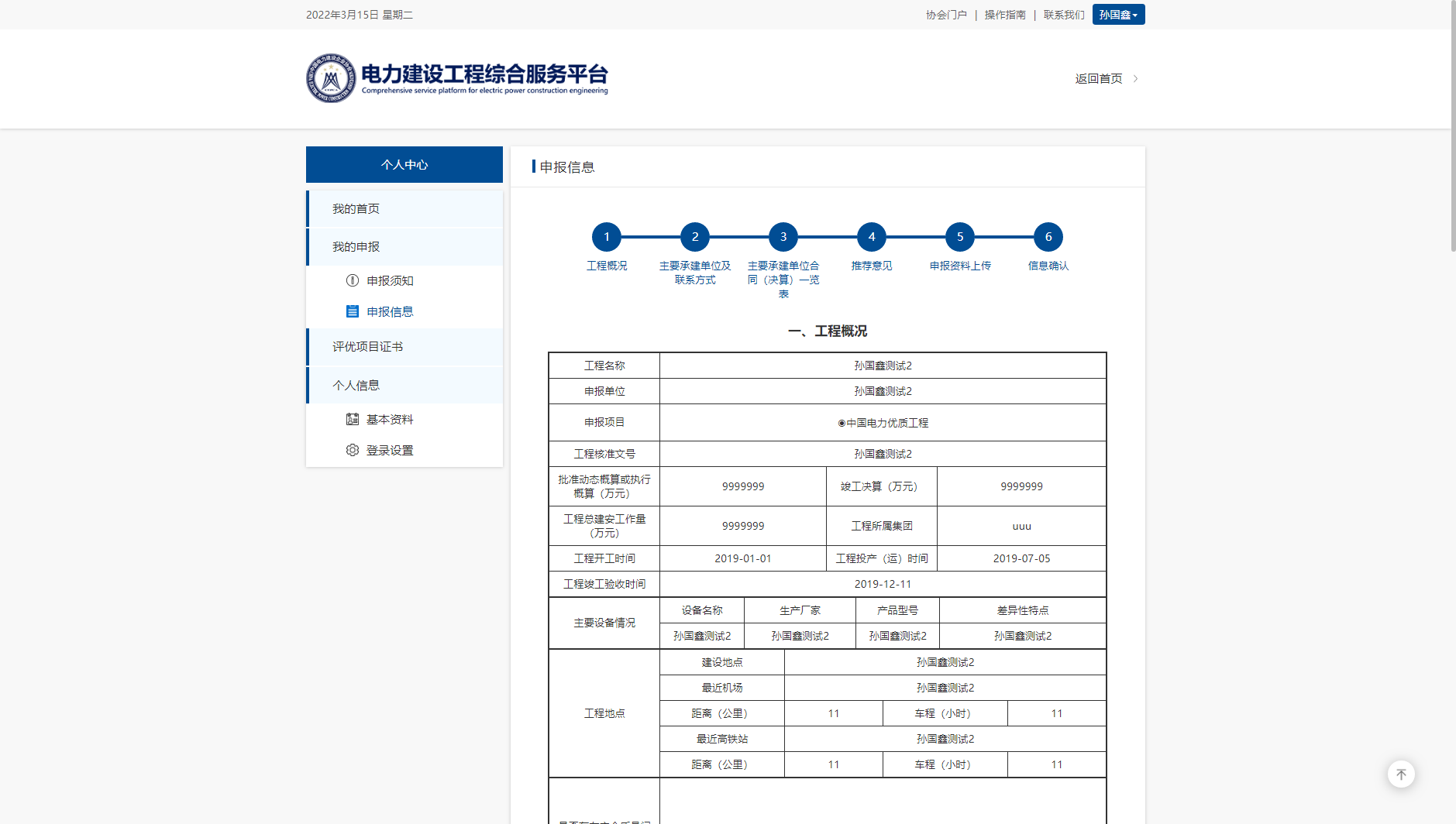Open the 申报信息 submenu item
The width and height of the screenshot is (1456, 824).
(x=390, y=311)
